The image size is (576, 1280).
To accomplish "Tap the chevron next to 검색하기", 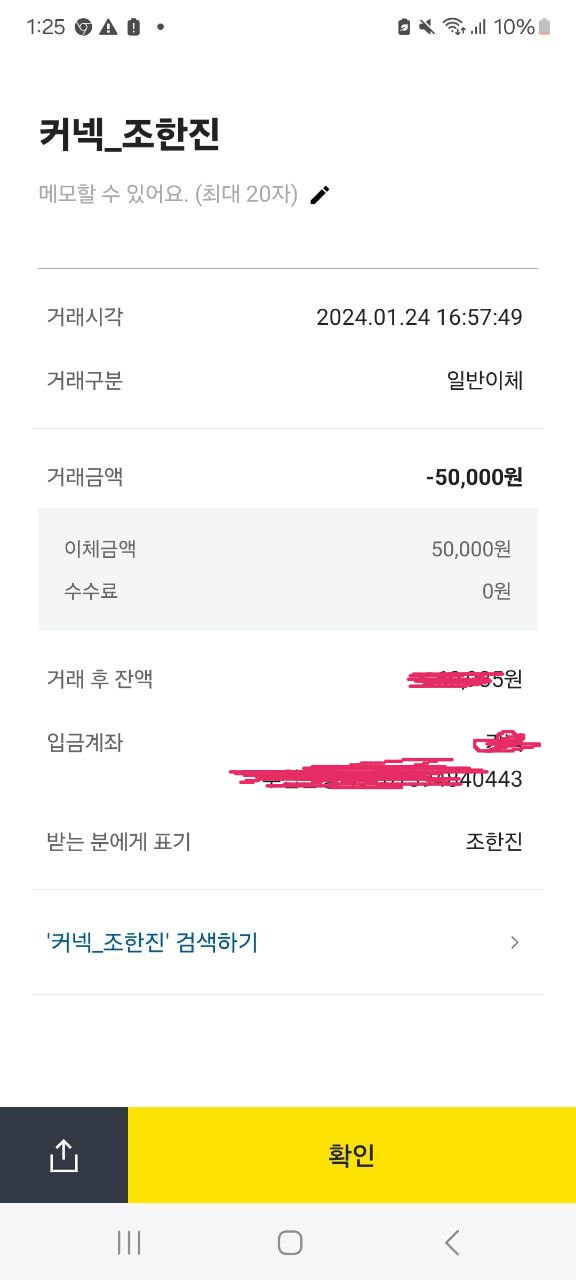I will coord(515,942).
